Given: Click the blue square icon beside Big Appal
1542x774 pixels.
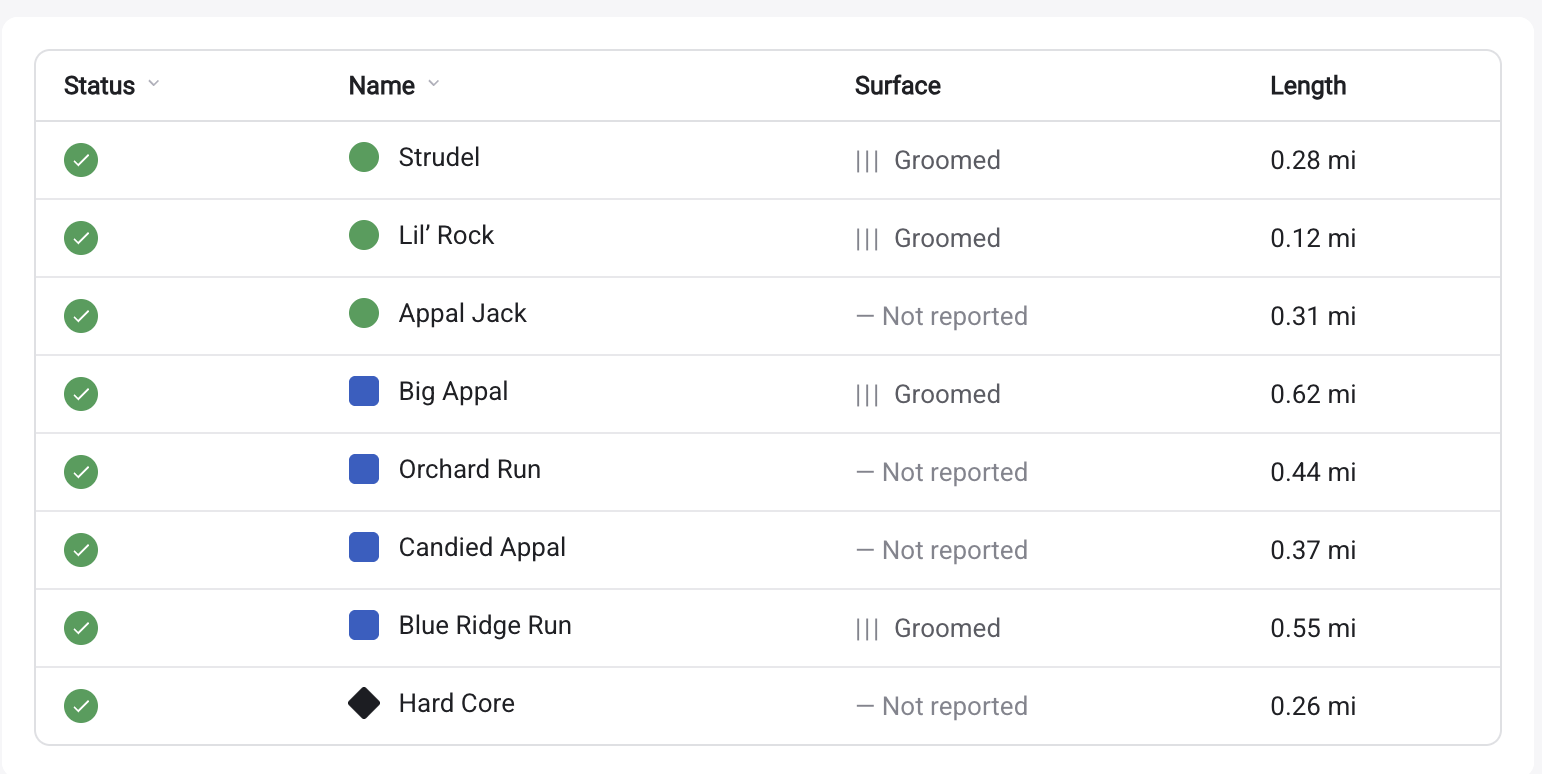Looking at the screenshot, I should [364, 391].
